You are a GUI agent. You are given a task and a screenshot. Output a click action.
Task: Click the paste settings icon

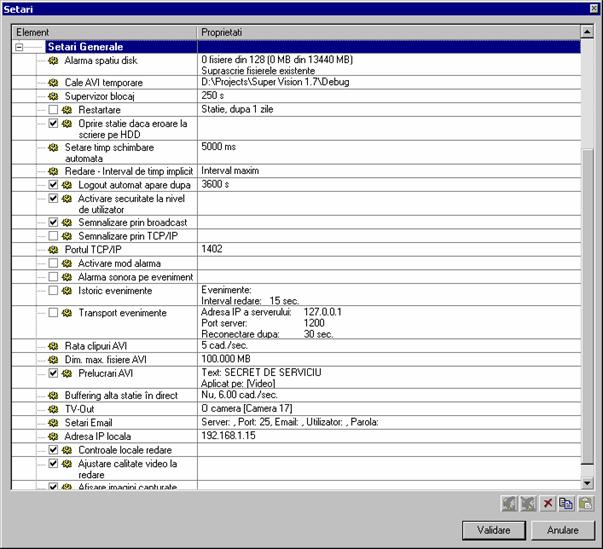pyautogui.click(x=586, y=502)
